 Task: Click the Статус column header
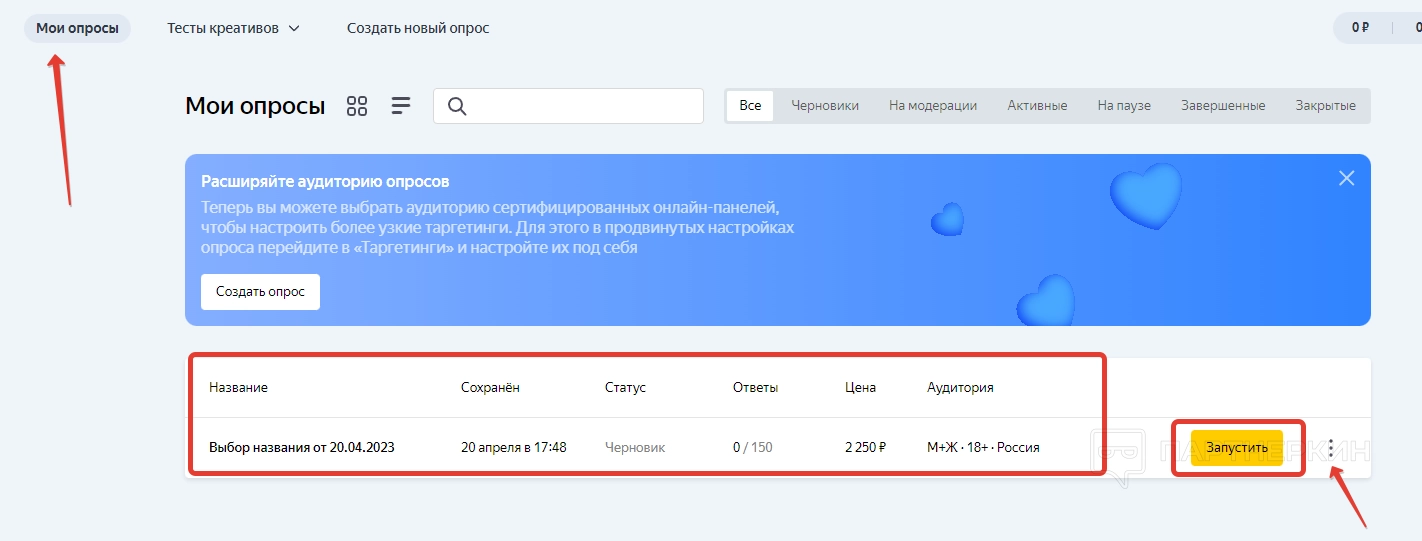coord(626,387)
